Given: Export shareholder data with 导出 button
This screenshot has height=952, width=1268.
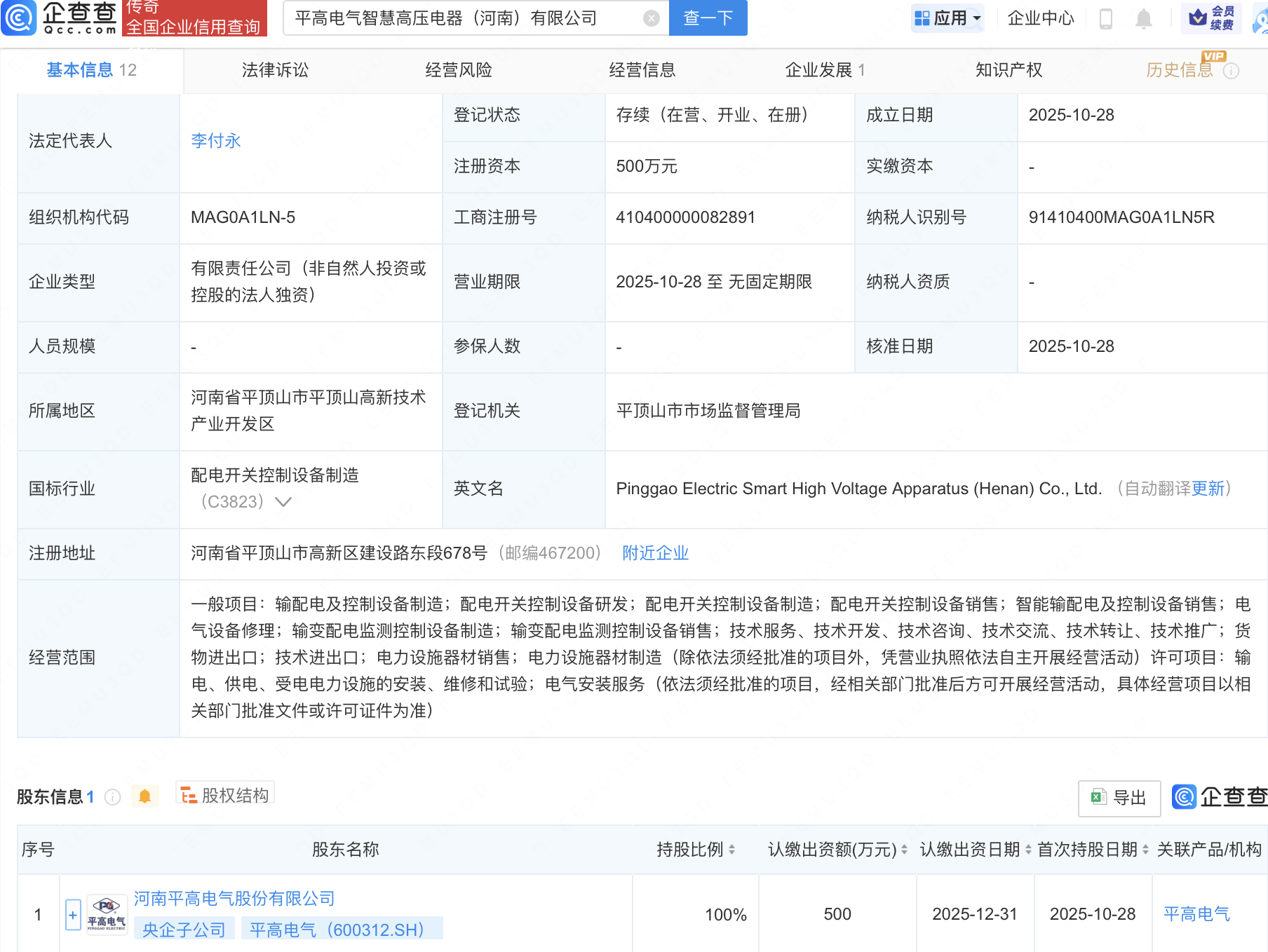Looking at the screenshot, I should 1119,798.
